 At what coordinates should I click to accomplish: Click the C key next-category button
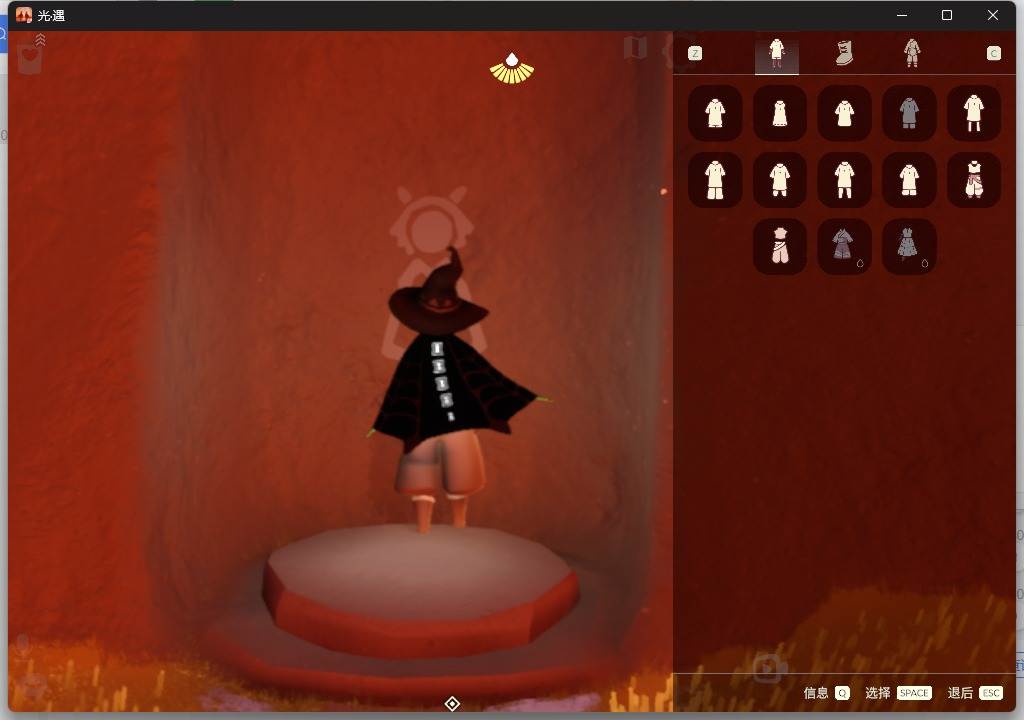point(993,54)
